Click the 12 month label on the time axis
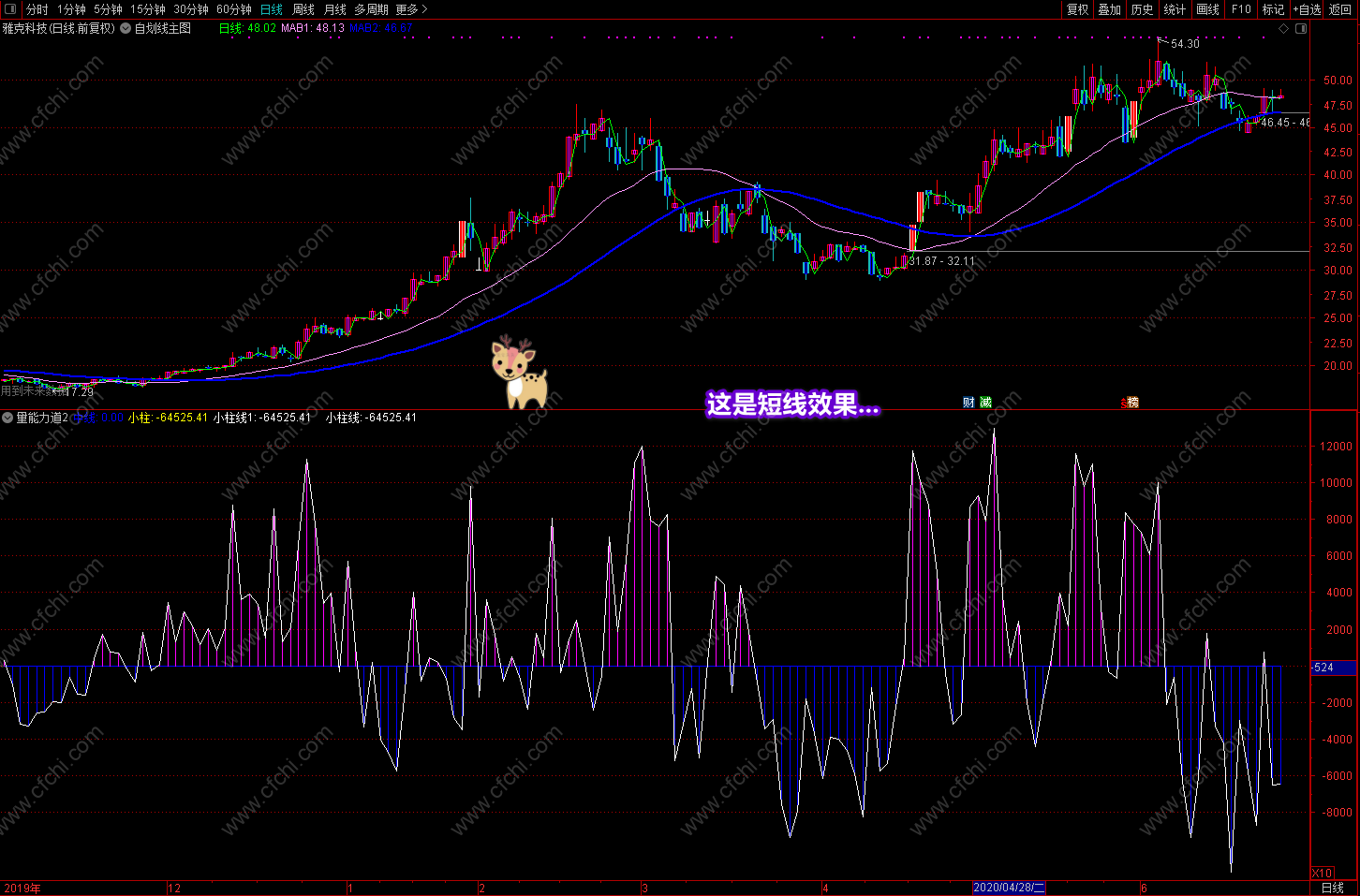 174,888
